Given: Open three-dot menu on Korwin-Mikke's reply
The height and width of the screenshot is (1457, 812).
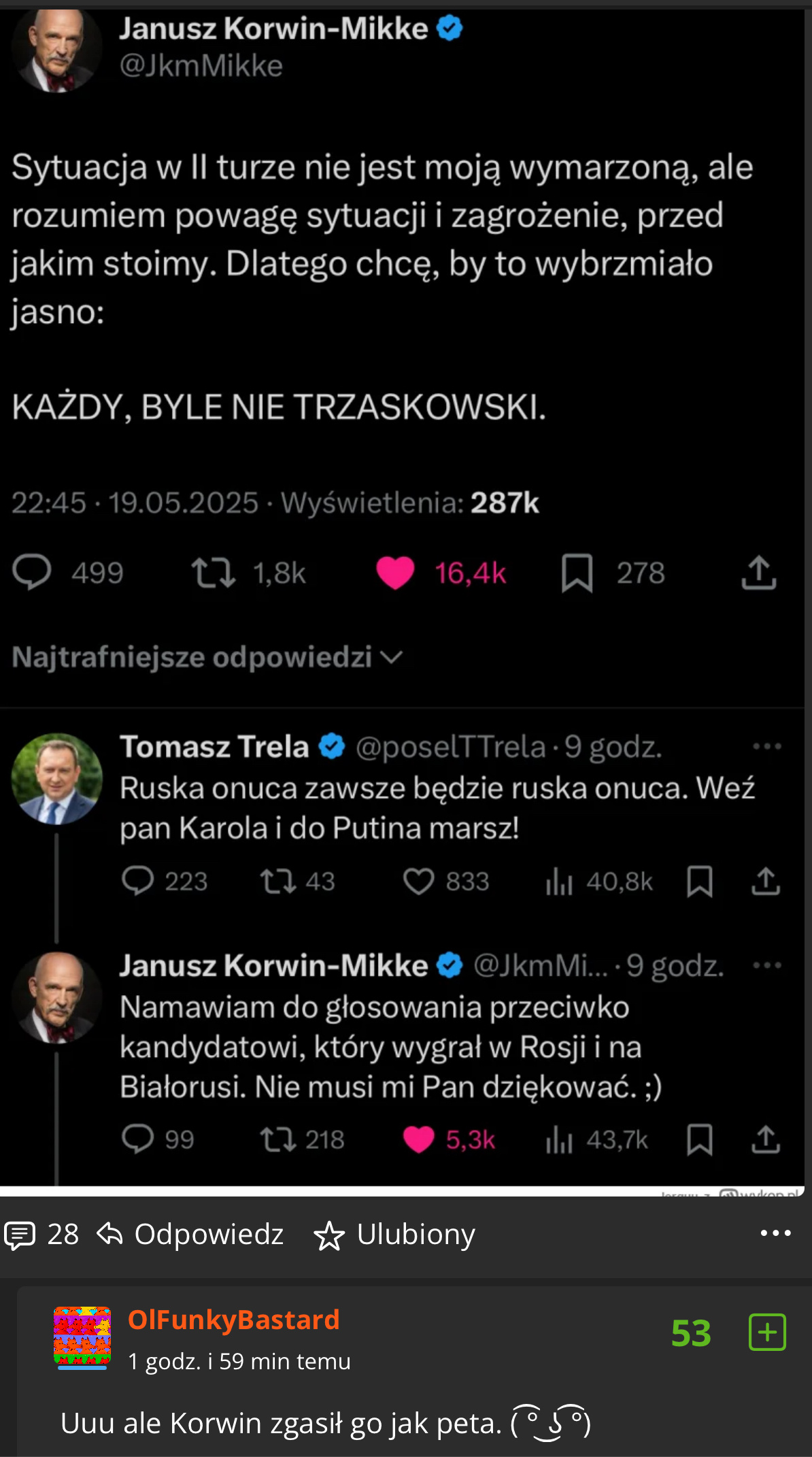Looking at the screenshot, I should (767, 965).
